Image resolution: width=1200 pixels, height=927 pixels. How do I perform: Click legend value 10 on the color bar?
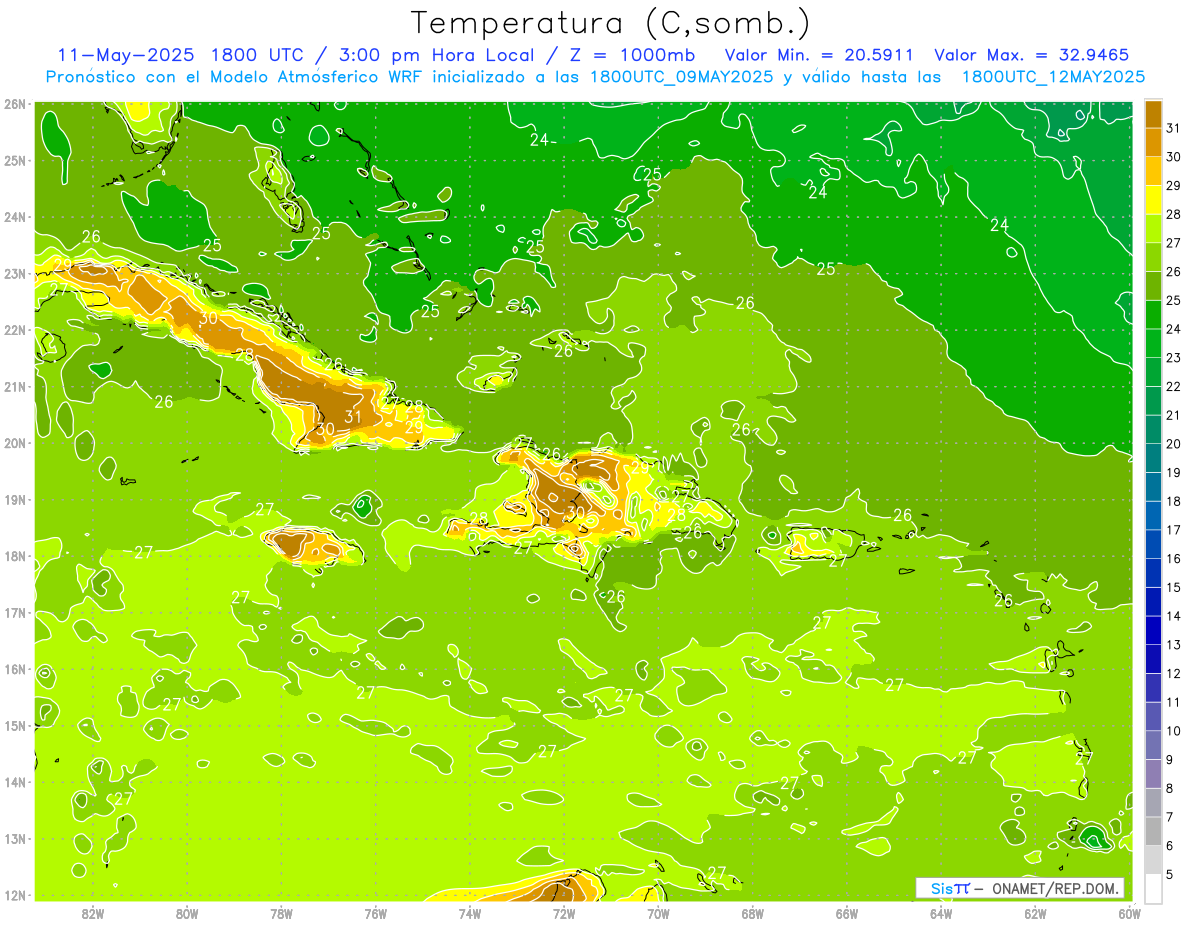pyautogui.click(x=1174, y=731)
